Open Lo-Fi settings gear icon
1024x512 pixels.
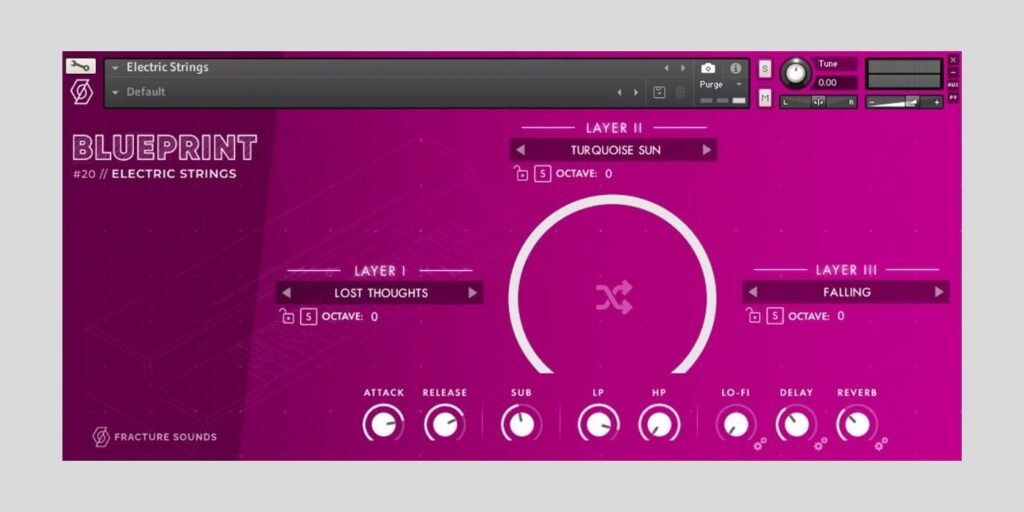[760, 443]
